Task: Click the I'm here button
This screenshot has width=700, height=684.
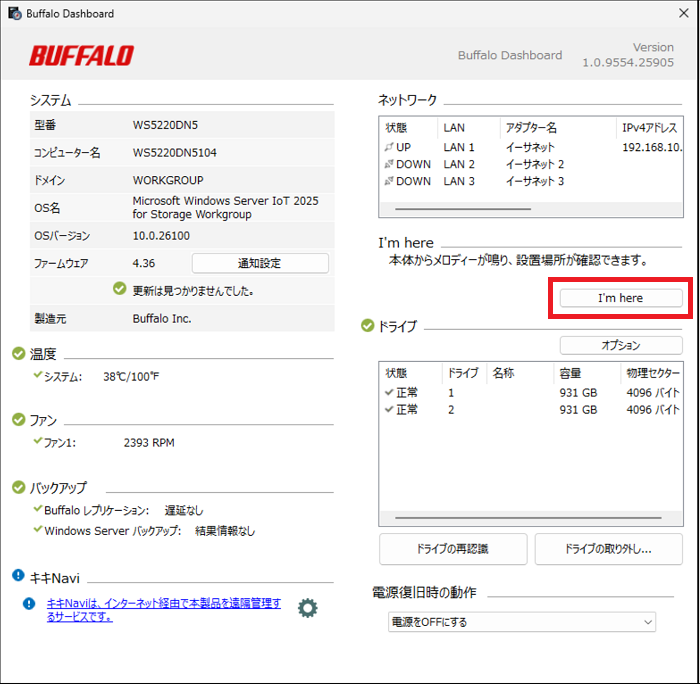Action: point(621,298)
